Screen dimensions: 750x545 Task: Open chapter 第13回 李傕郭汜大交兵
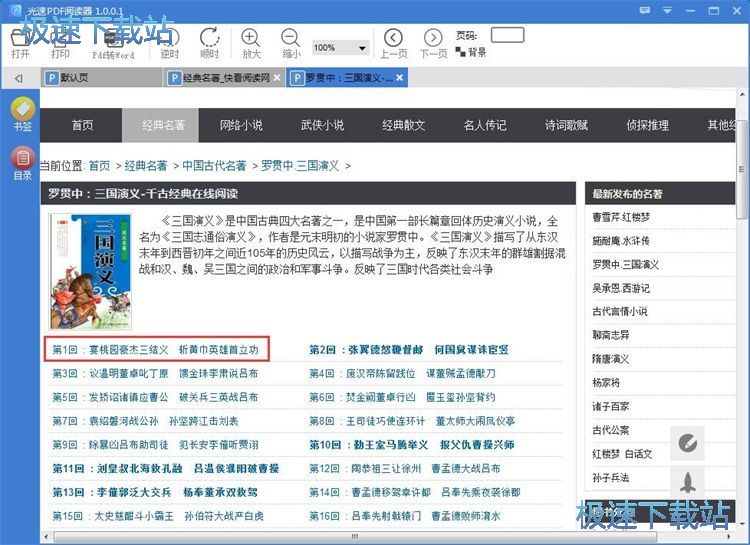[155, 492]
